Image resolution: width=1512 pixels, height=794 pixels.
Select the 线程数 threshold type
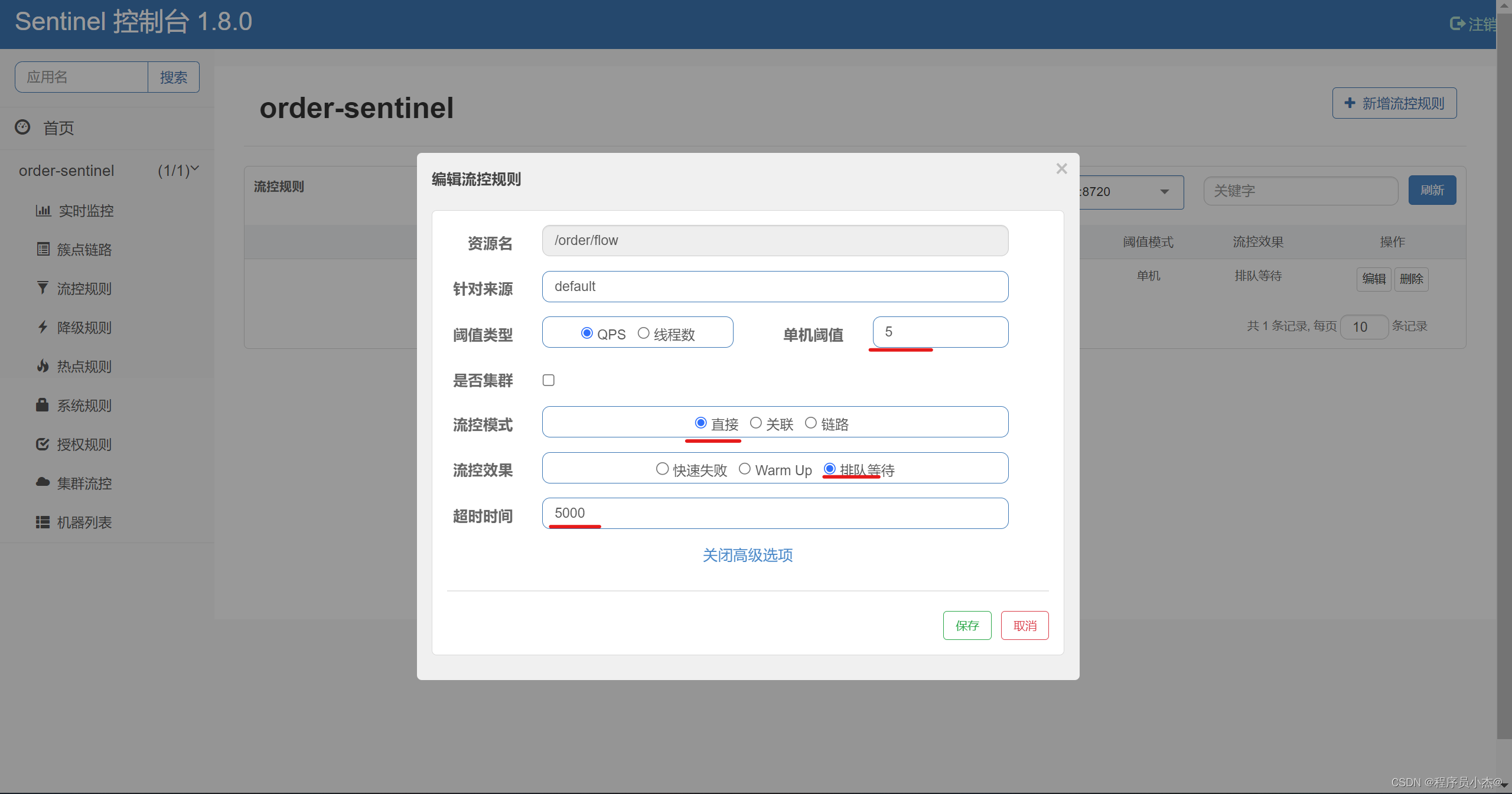coord(644,333)
